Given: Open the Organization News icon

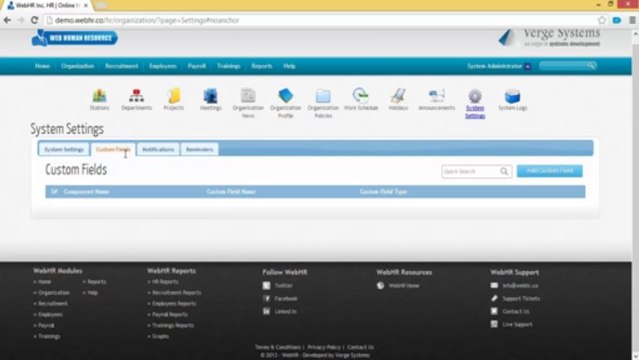Looking at the screenshot, I should [248, 96].
